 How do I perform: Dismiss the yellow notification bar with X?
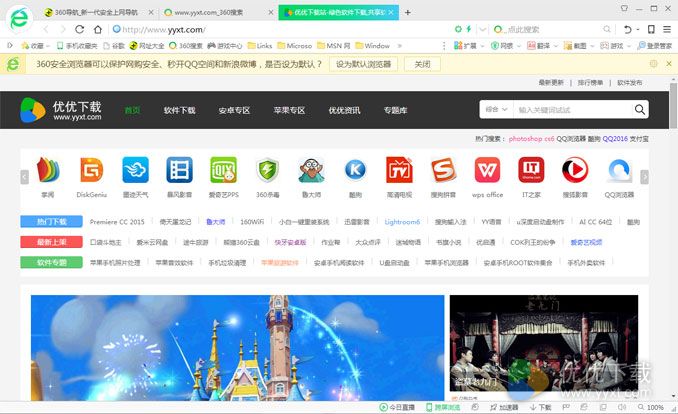click(x=668, y=64)
